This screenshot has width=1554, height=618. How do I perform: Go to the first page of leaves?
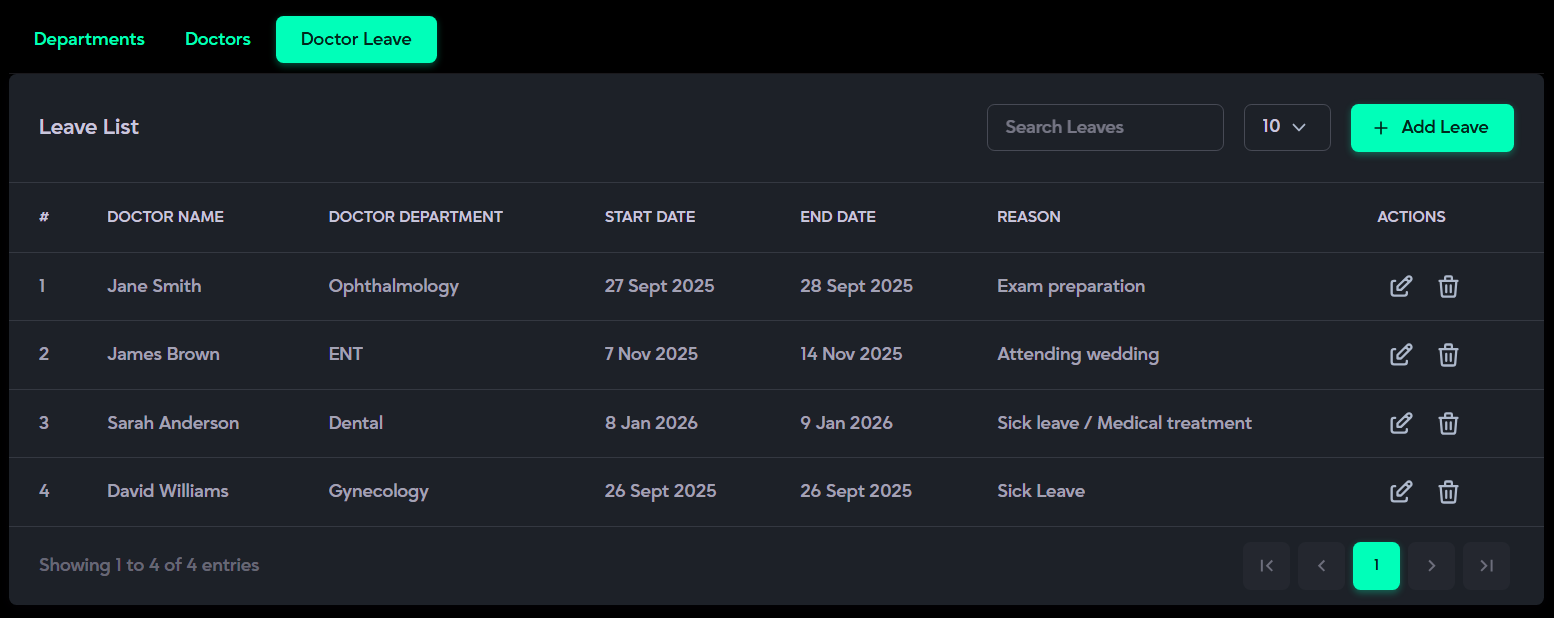pyautogui.click(x=1266, y=566)
